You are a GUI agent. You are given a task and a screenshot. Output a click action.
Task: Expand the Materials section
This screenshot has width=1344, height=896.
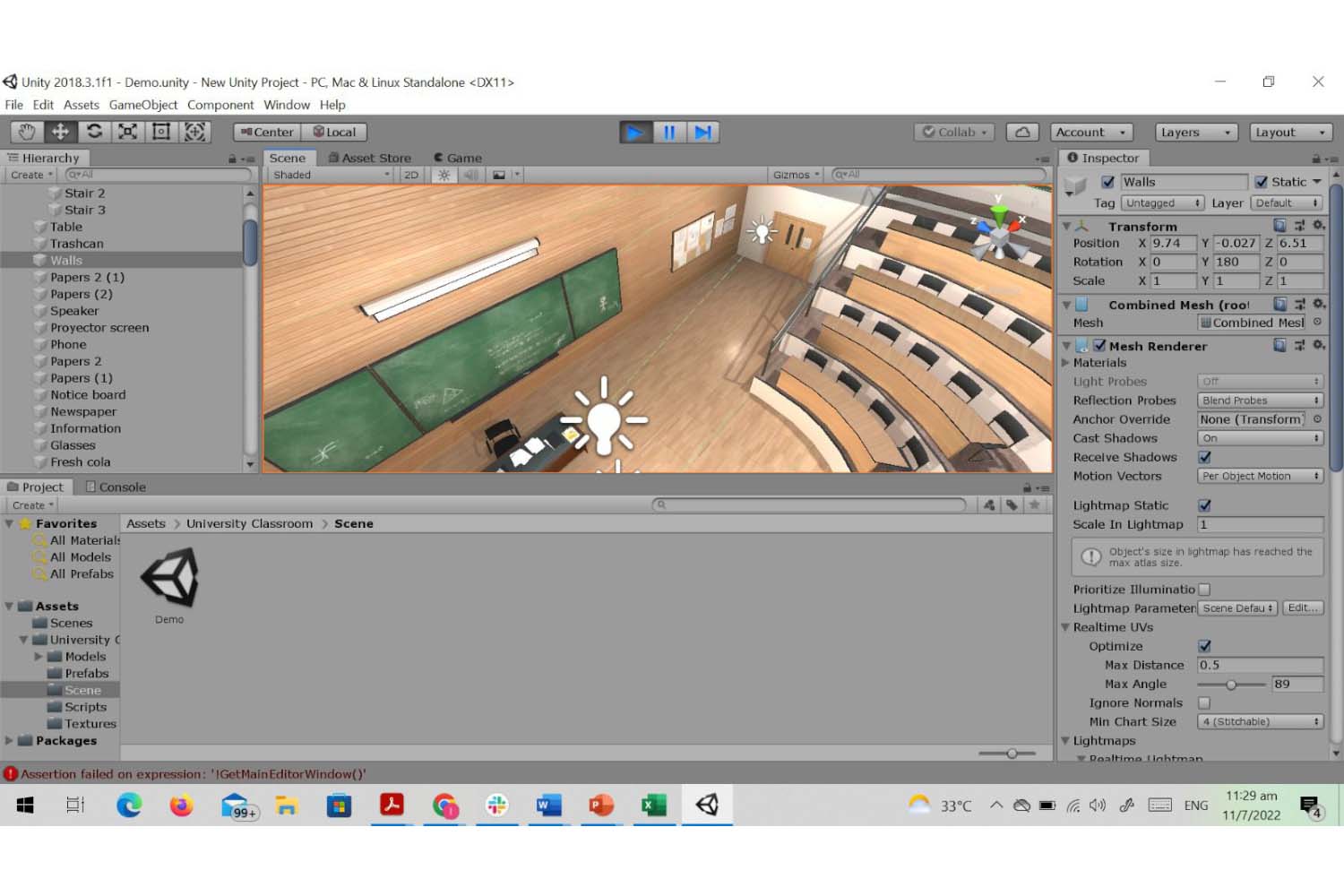point(1066,363)
